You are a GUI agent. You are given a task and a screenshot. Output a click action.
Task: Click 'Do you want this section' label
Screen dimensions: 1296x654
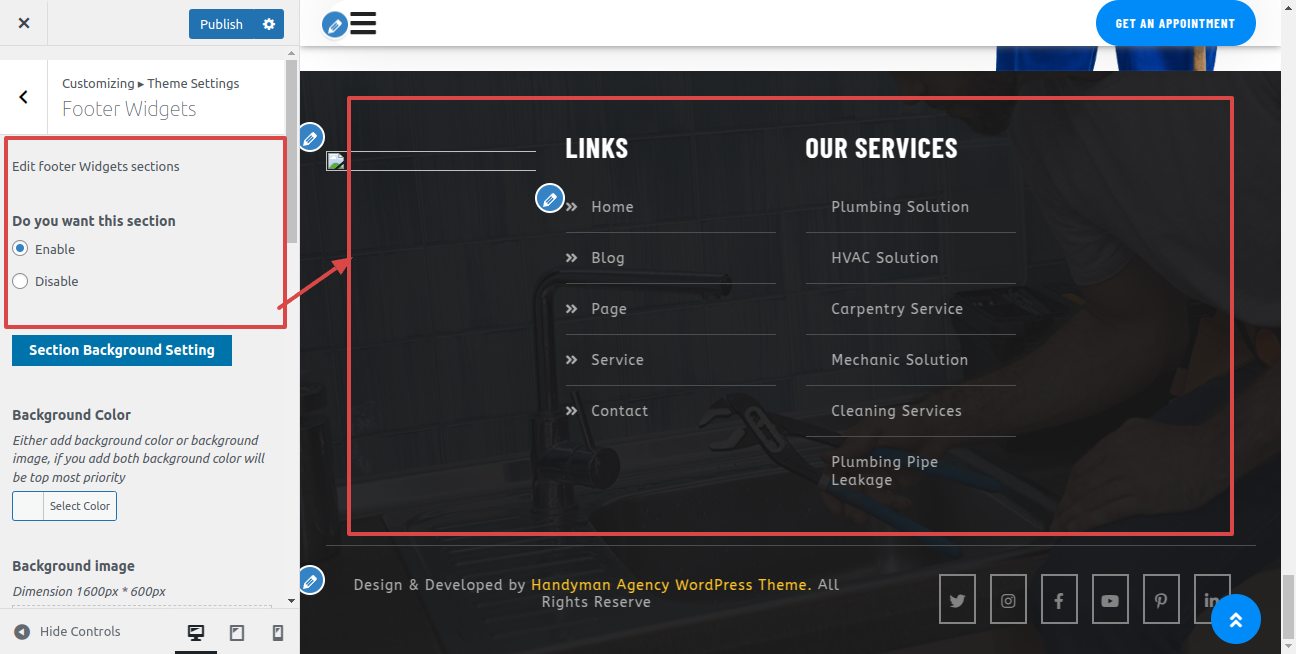click(x=94, y=221)
